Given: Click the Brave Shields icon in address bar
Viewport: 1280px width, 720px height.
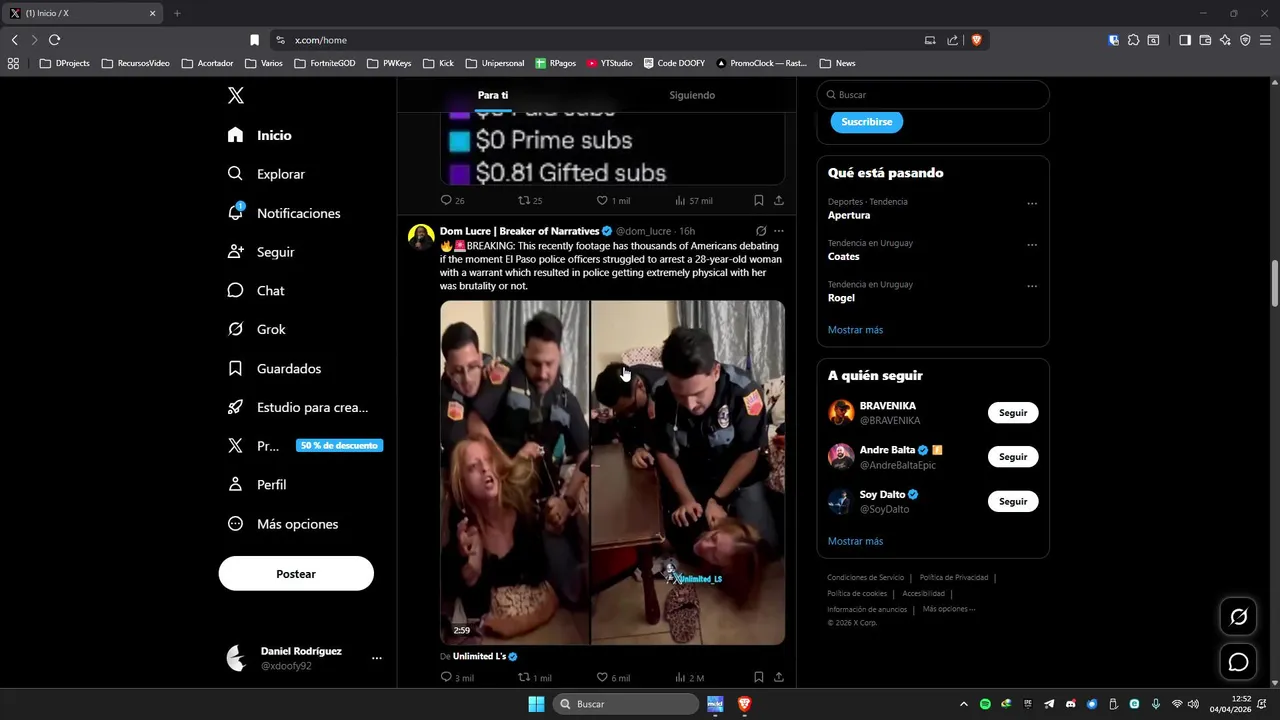Looking at the screenshot, I should point(976,40).
